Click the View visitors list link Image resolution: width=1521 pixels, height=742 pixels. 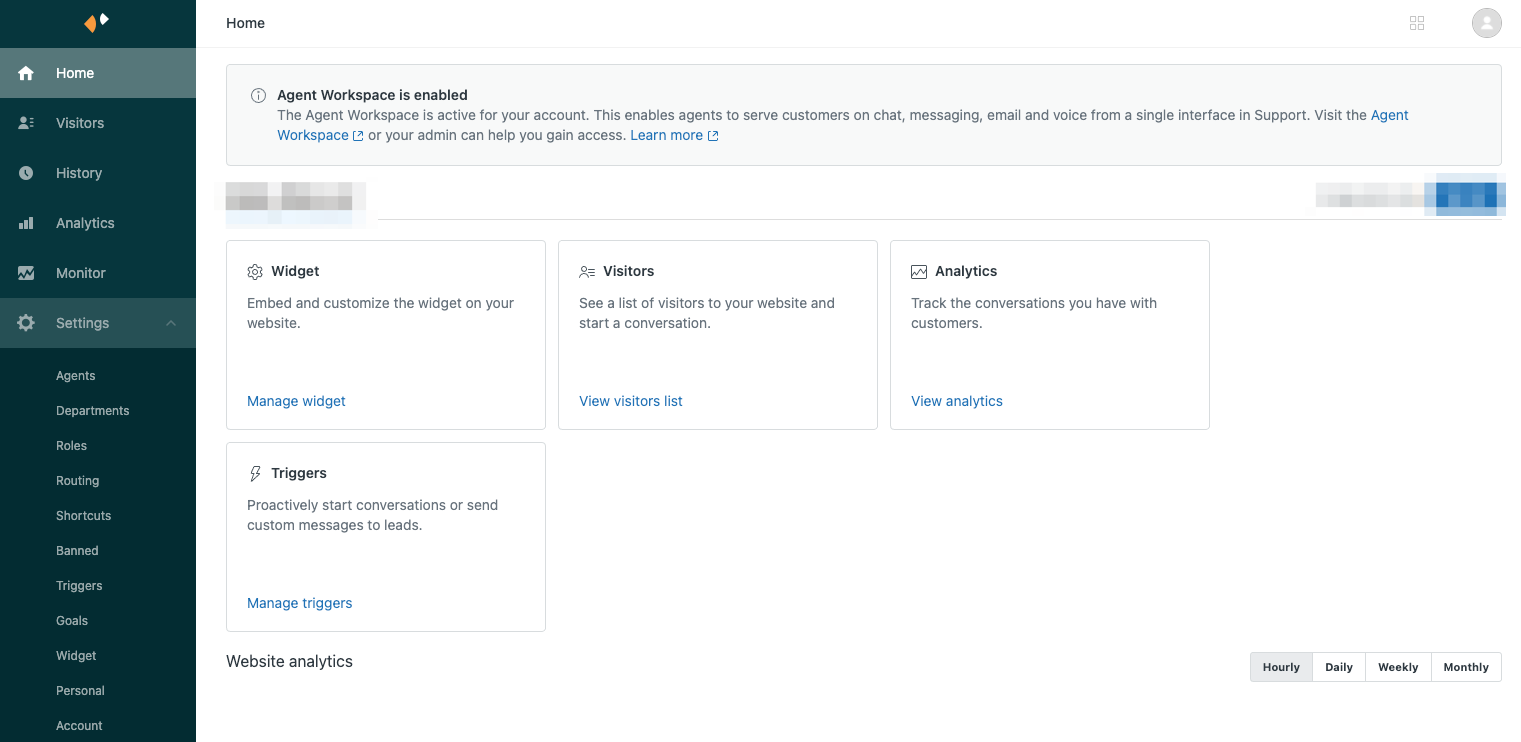pos(630,401)
